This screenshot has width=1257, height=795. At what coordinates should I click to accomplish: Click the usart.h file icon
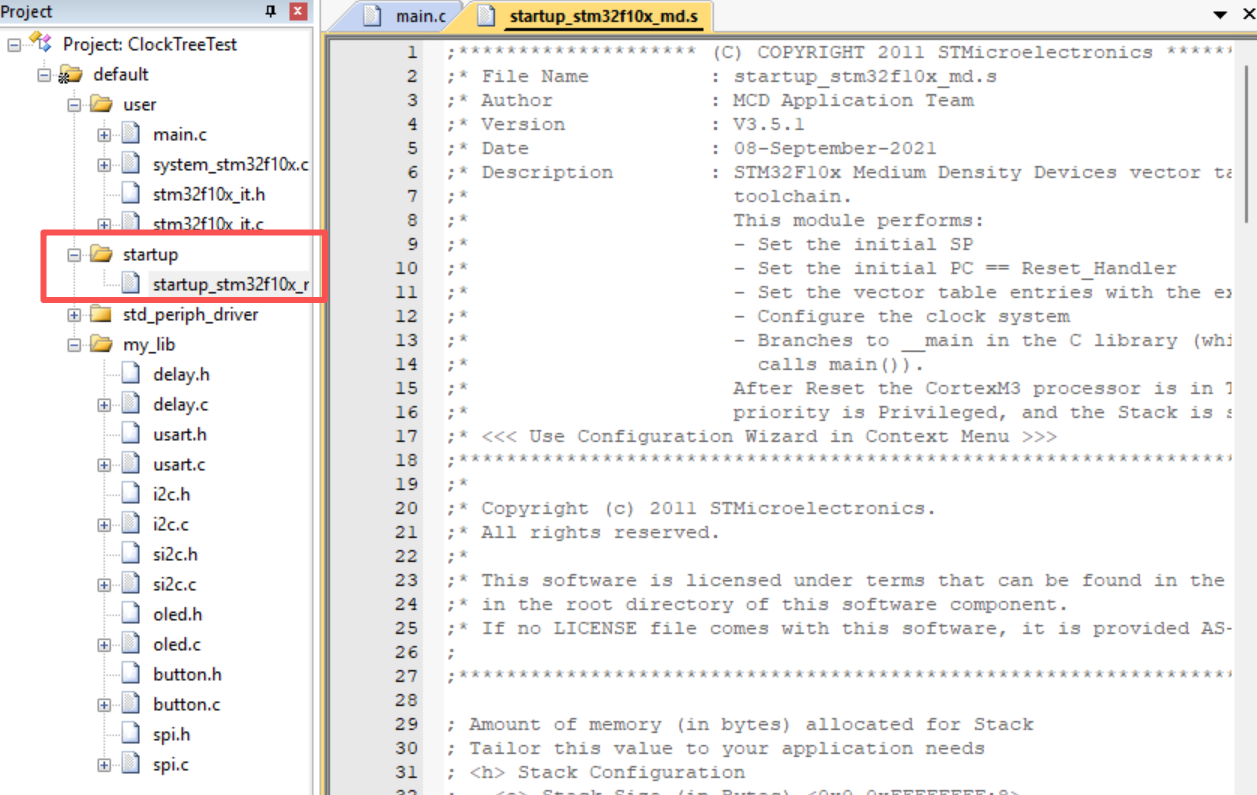(x=130, y=434)
